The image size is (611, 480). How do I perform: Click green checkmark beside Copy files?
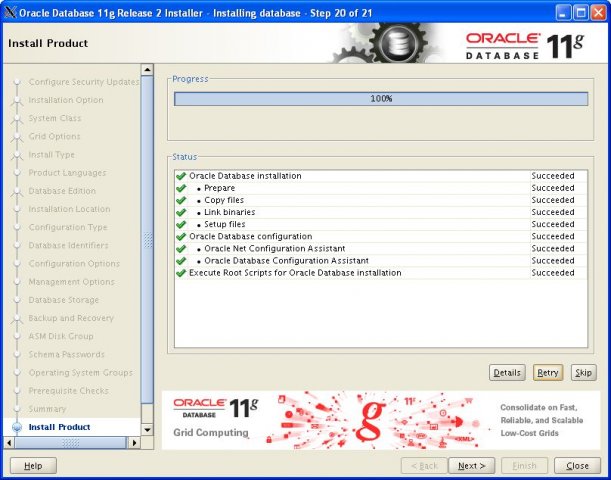tap(181, 200)
